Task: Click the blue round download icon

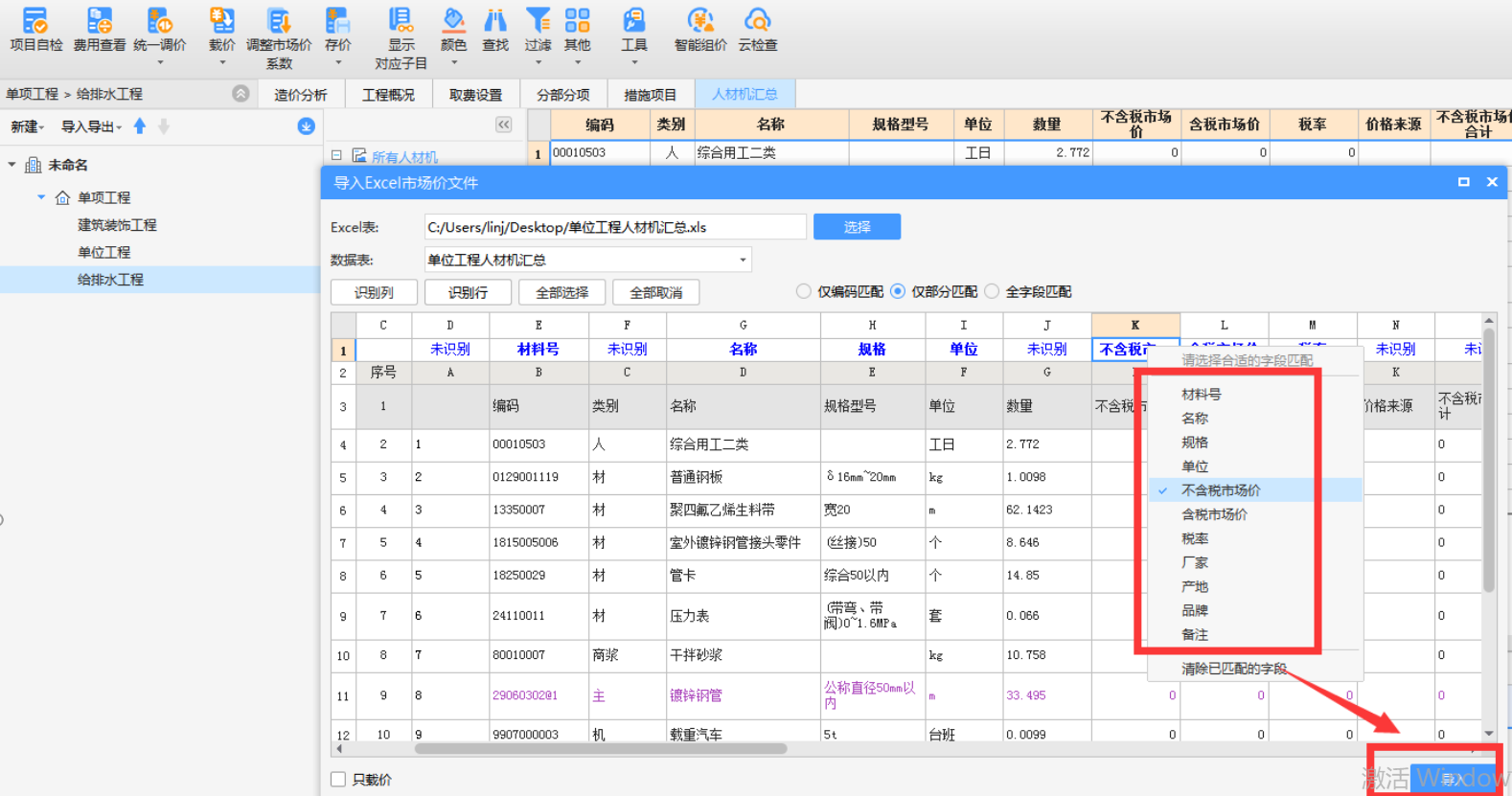Action: click(x=306, y=126)
